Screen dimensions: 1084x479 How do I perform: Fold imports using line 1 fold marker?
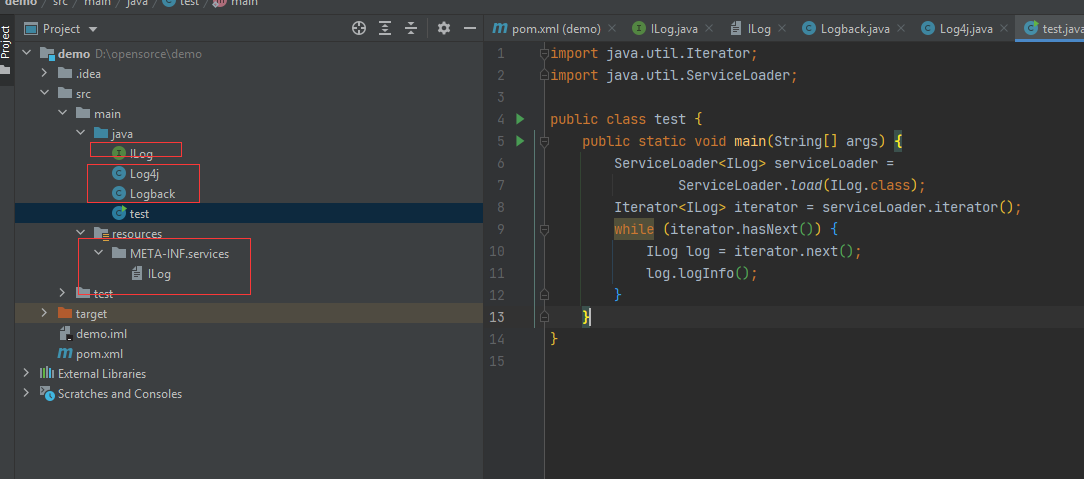point(544,53)
